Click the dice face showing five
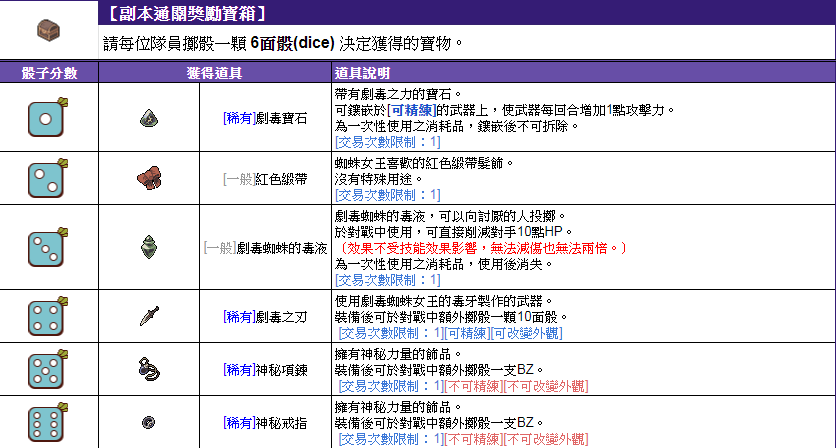This screenshot has width=836, height=448. pos(48,370)
